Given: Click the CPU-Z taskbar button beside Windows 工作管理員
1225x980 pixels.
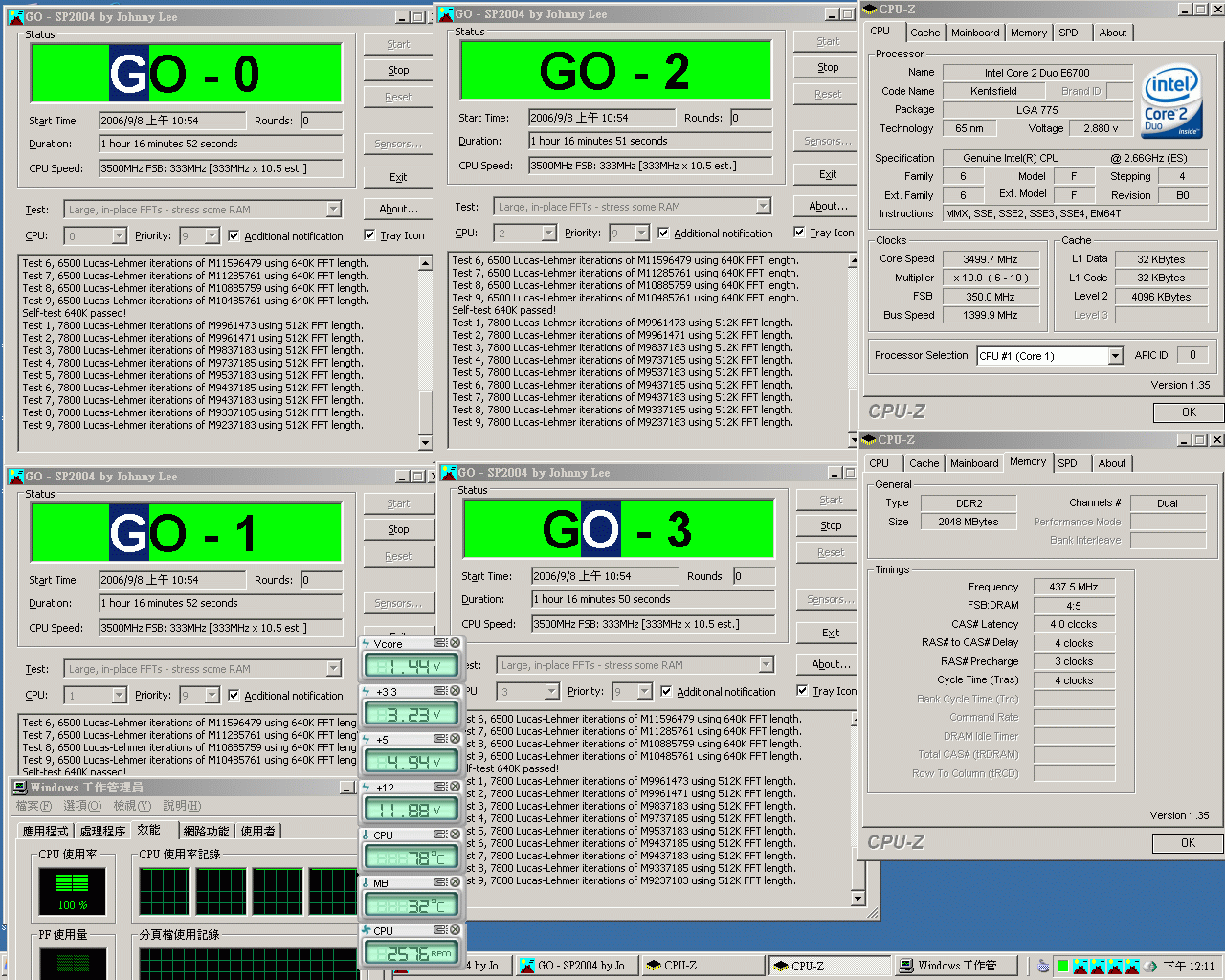Looking at the screenshot, I should click(x=829, y=966).
